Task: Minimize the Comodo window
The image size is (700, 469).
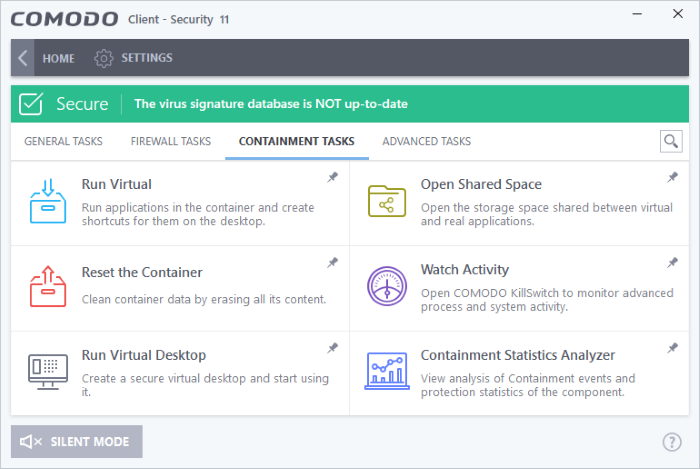Action: coord(637,14)
